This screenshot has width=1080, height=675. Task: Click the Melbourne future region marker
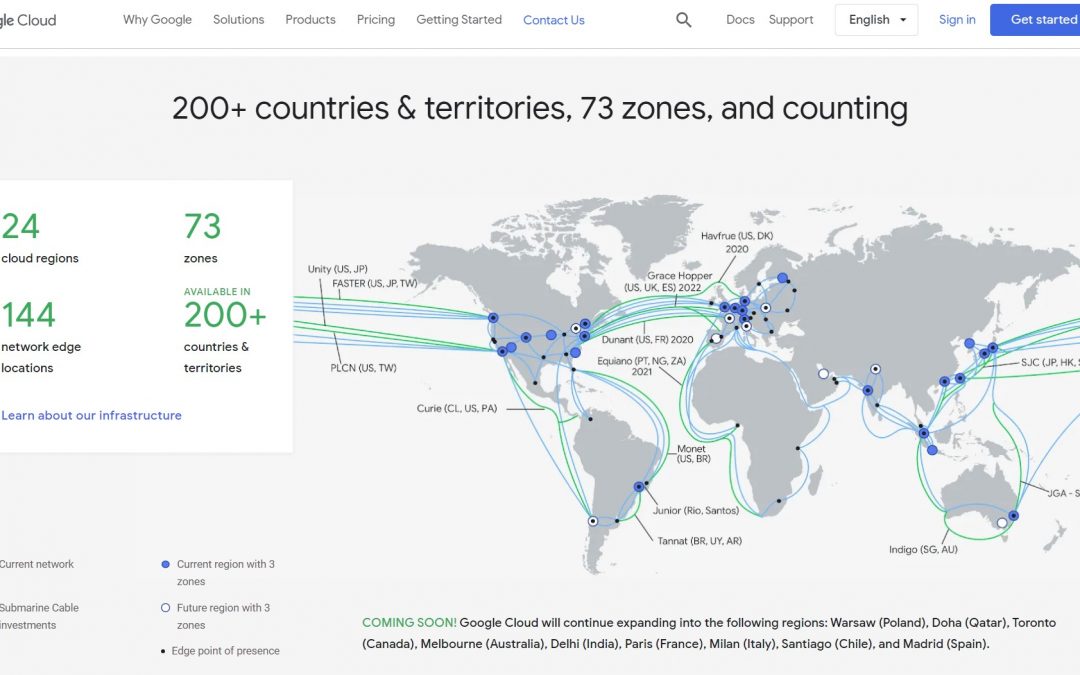click(1002, 523)
